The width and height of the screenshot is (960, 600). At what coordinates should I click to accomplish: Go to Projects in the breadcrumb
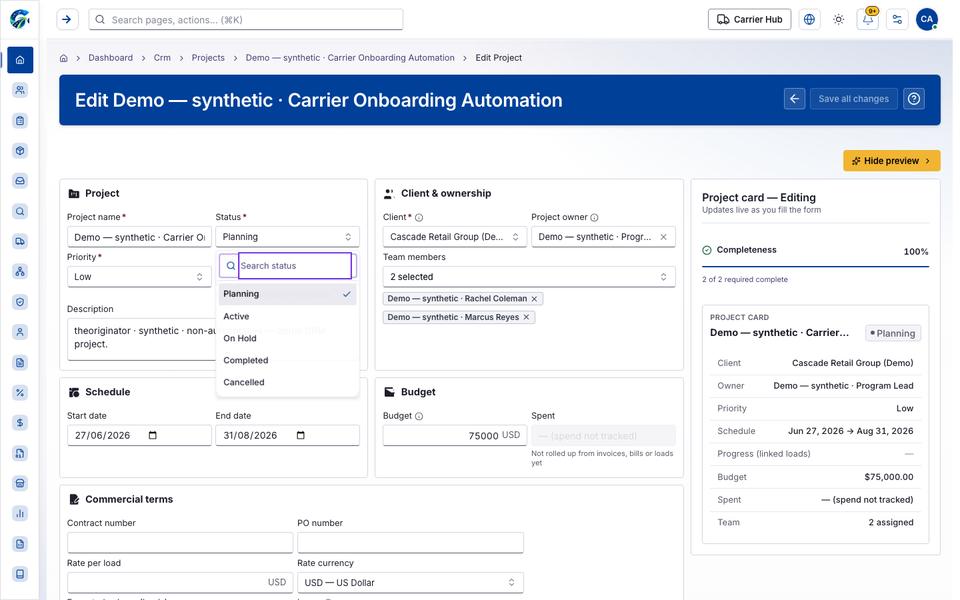pyautogui.click(x=208, y=58)
